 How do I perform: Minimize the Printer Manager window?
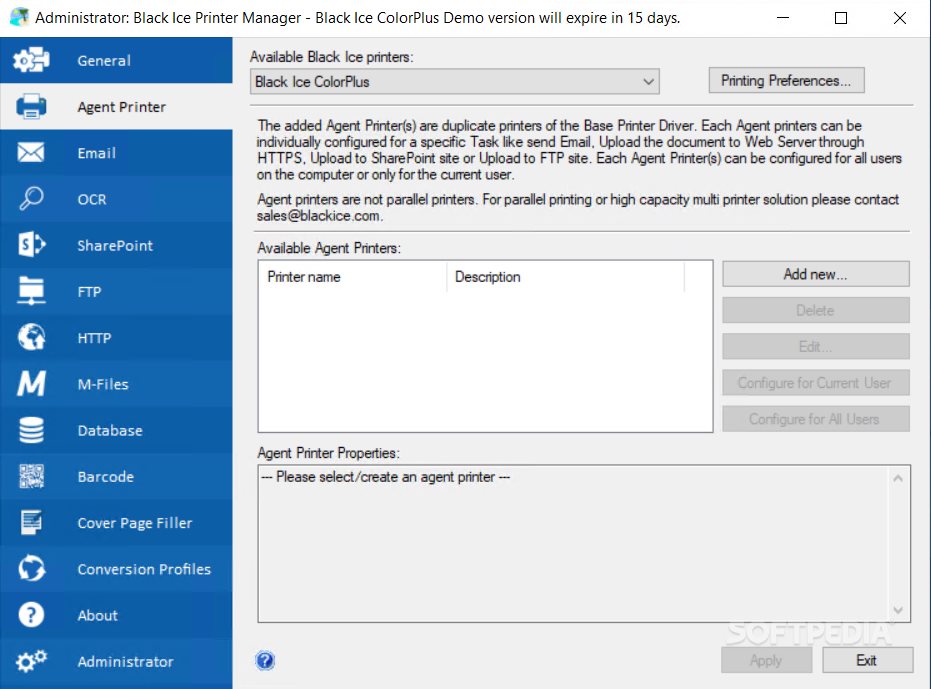point(783,18)
